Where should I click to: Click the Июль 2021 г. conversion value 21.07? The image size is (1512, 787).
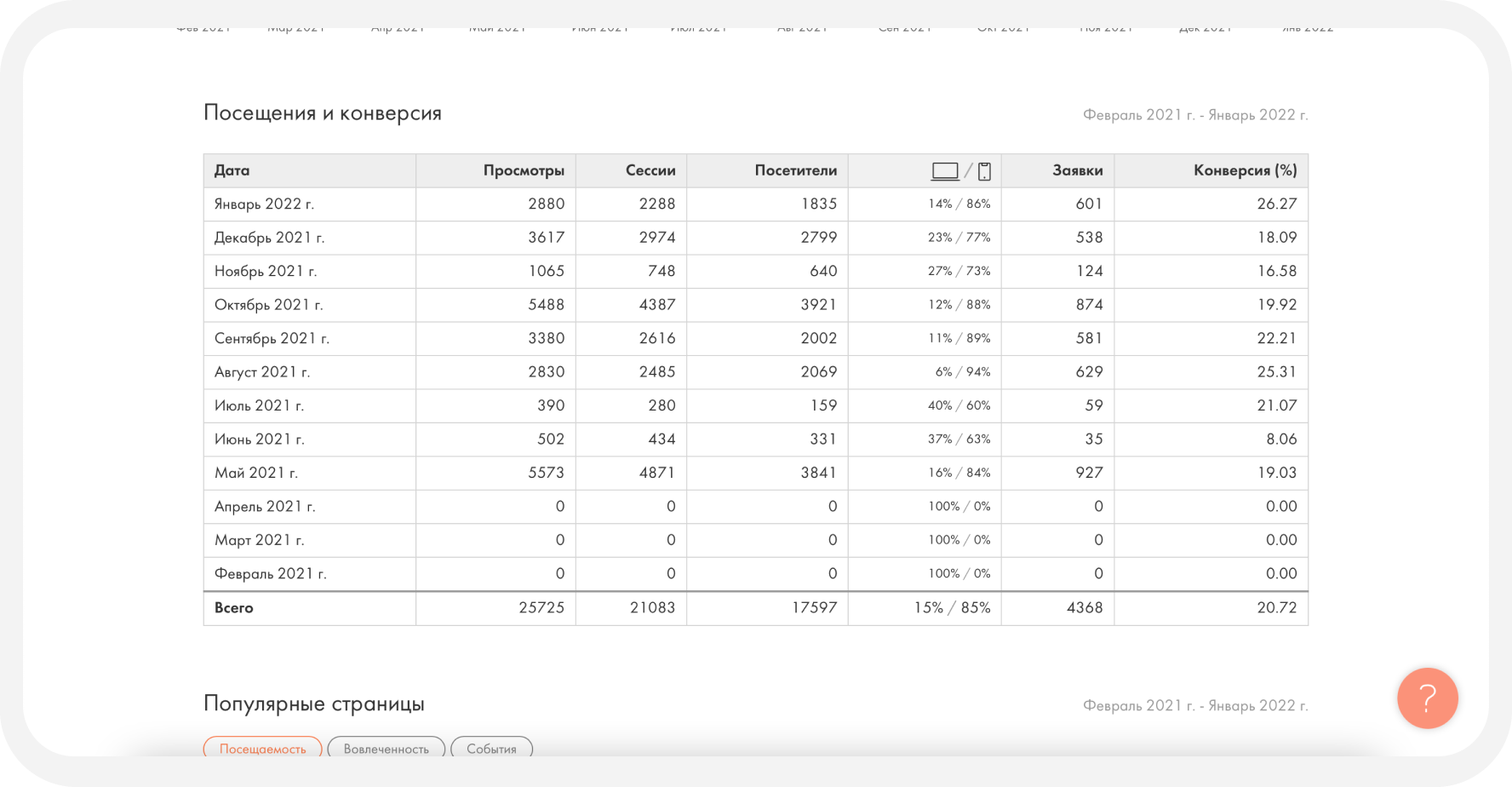[1276, 405]
